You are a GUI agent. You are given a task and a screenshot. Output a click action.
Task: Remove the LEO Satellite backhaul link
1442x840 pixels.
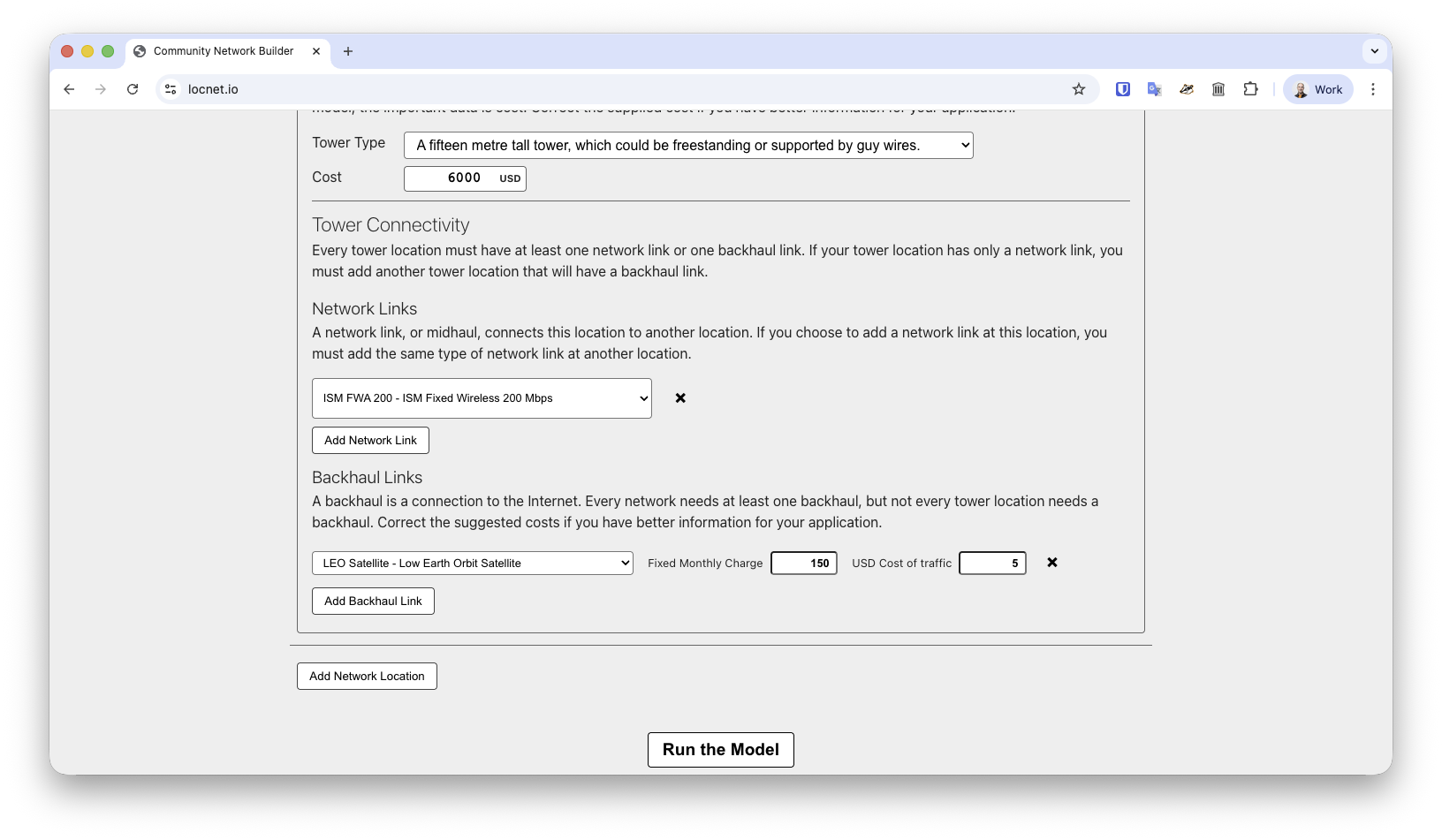[x=1052, y=563]
